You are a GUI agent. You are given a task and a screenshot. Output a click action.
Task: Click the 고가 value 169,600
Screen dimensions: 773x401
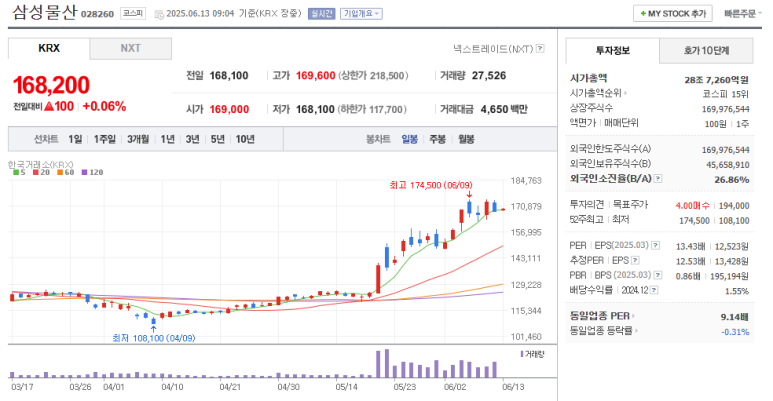click(316, 75)
